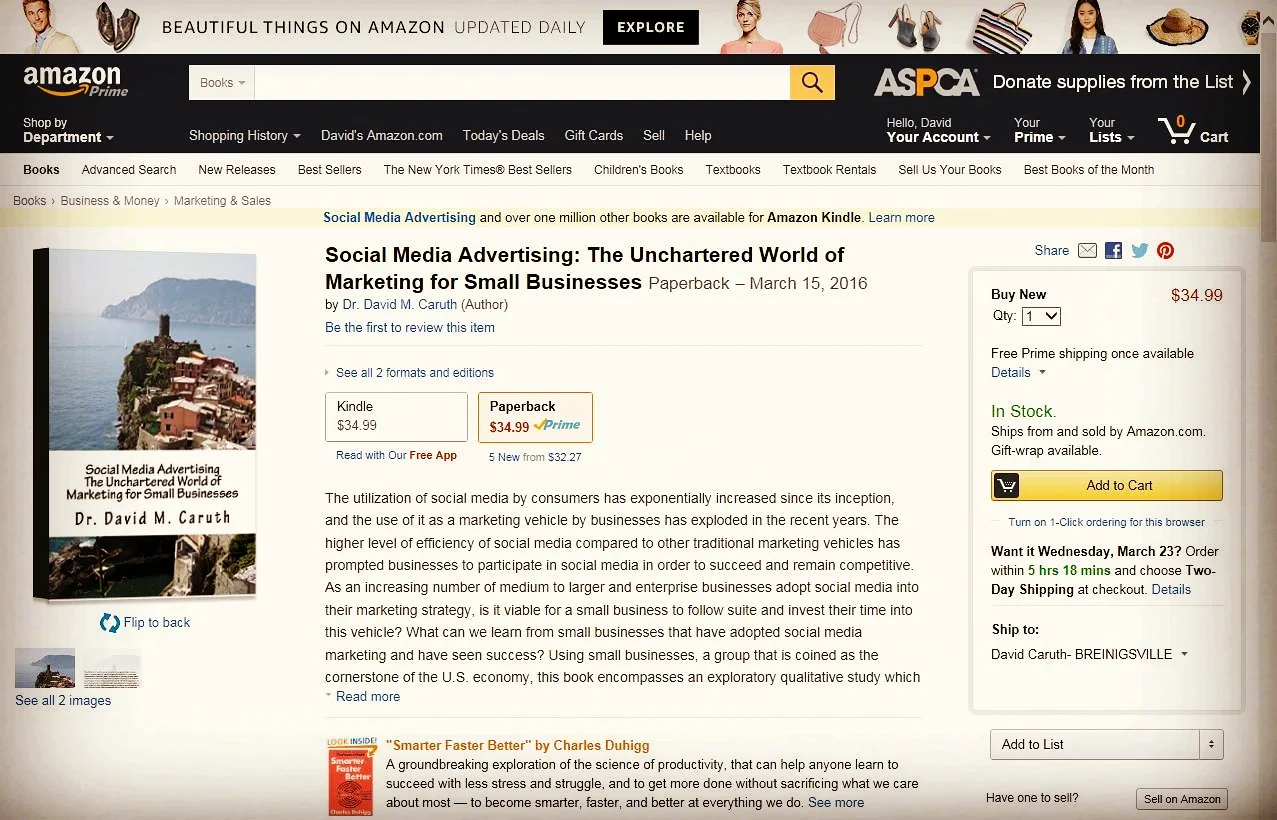Image resolution: width=1277 pixels, height=820 pixels.
Task: Pin this book to Pinterest
Action: (x=1165, y=250)
